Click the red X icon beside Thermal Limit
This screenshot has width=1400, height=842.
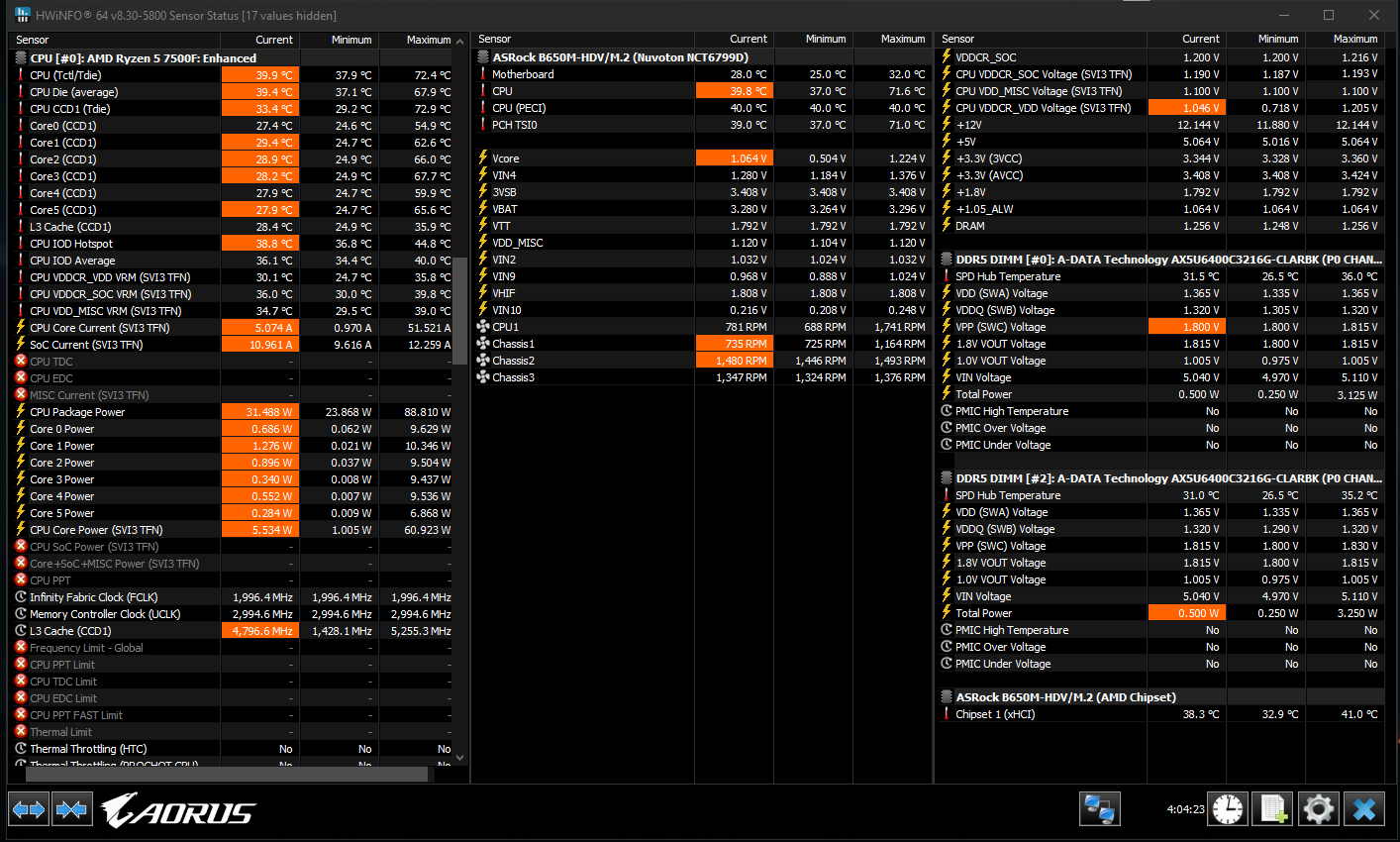coord(21,732)
